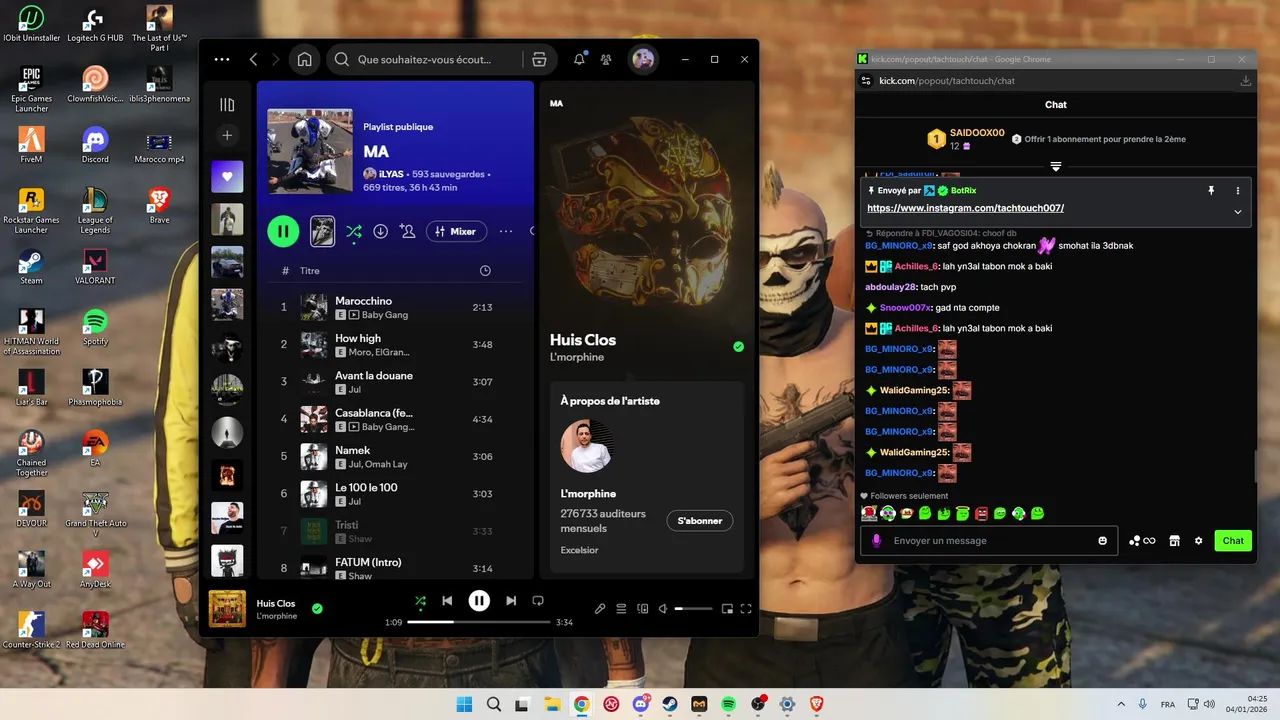
Task: Open playlist more options dots
Action: (506, 231)
